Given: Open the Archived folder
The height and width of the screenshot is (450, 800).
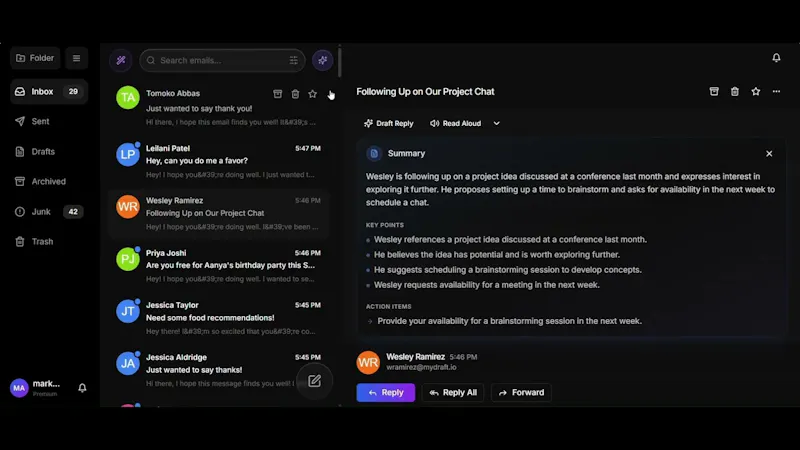Looking at the screenshot, I should pyautogui.click(x=49, y=182).
